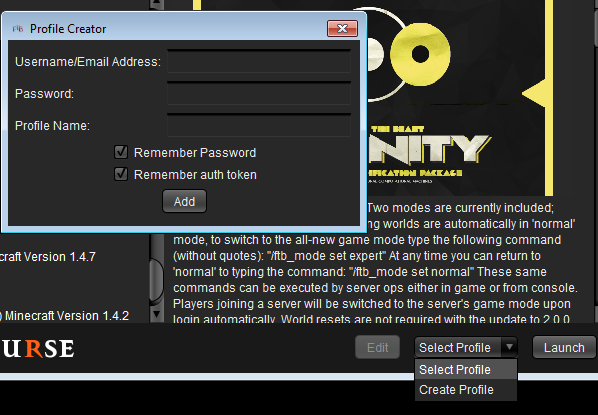This screenshot has width=598, height=415.
Task: Click the Username/Email Address field
Action: pos(259,61)
